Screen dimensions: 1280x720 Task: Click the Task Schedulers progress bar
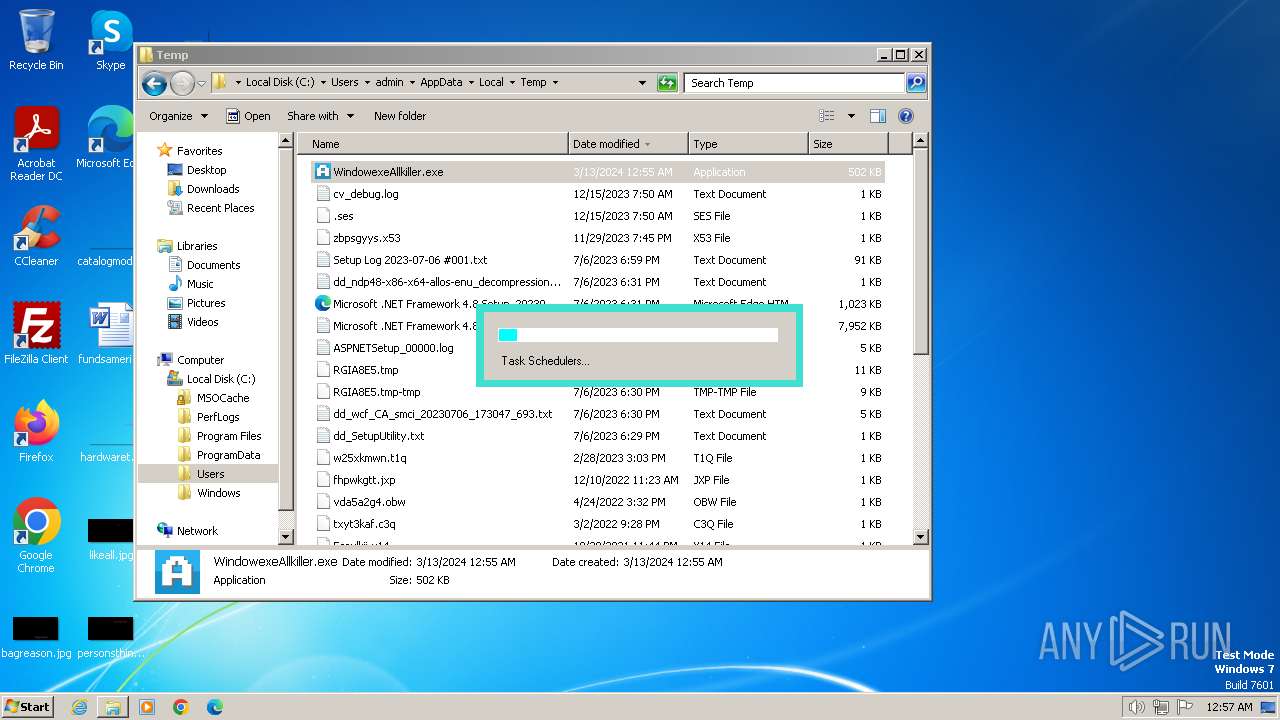tap(638, 335)
